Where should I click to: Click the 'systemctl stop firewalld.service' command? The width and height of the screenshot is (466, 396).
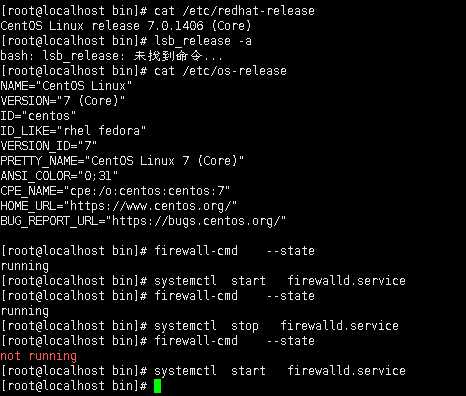276,326
